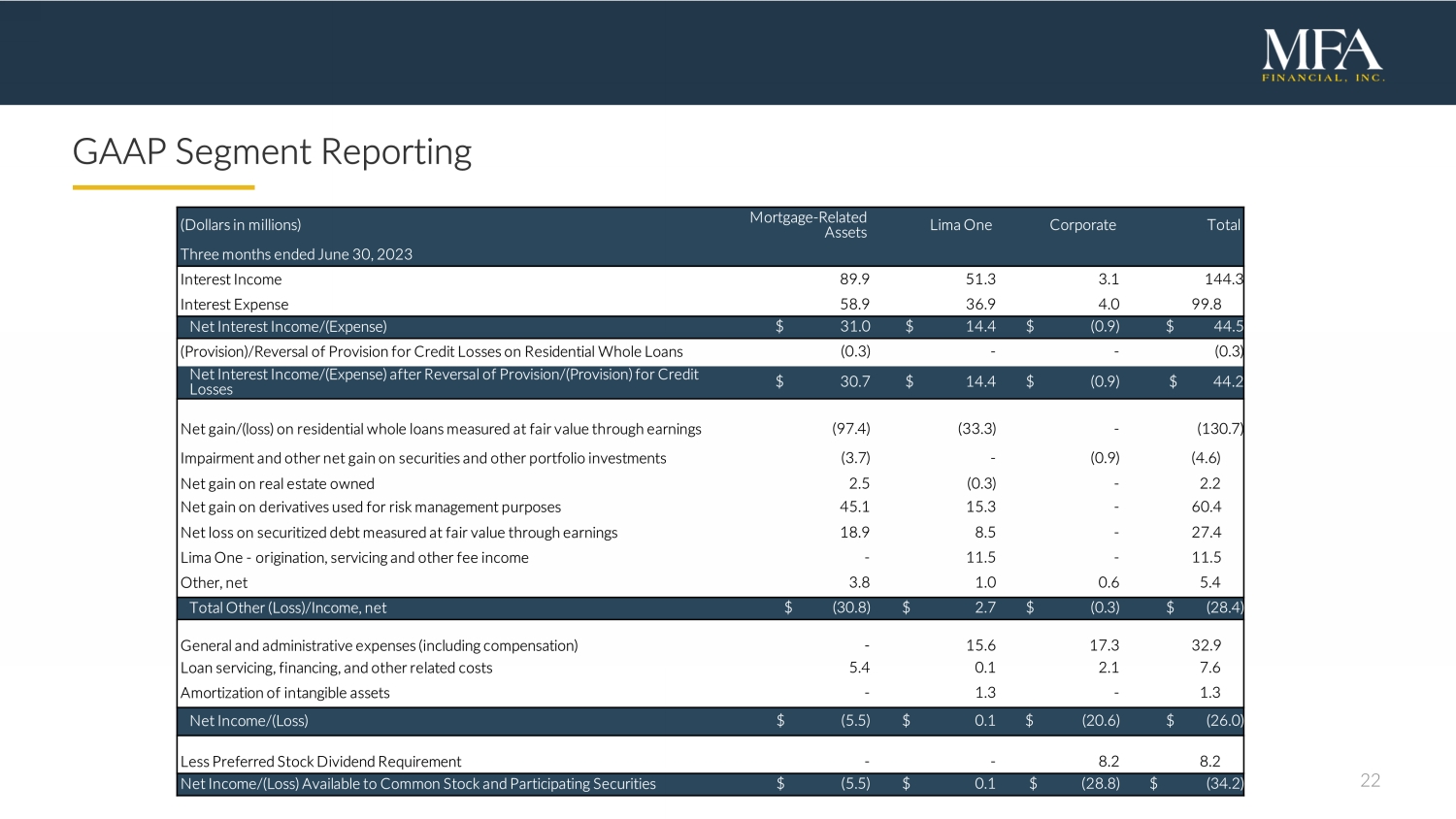Click the 144.3 total interest income value
The height and width of the screenshot is (819, 1456).
click(1223, 279)
